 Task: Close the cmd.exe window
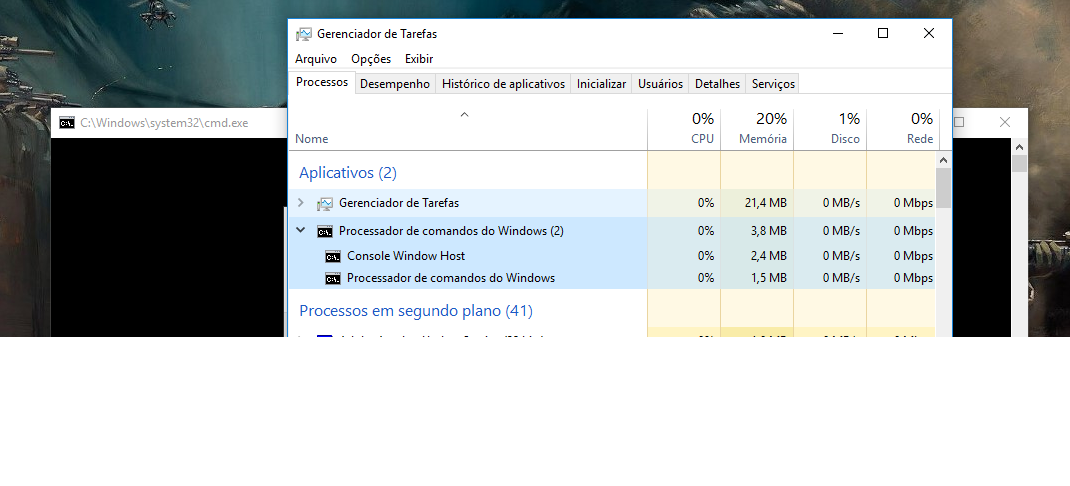coord(1004,122)
